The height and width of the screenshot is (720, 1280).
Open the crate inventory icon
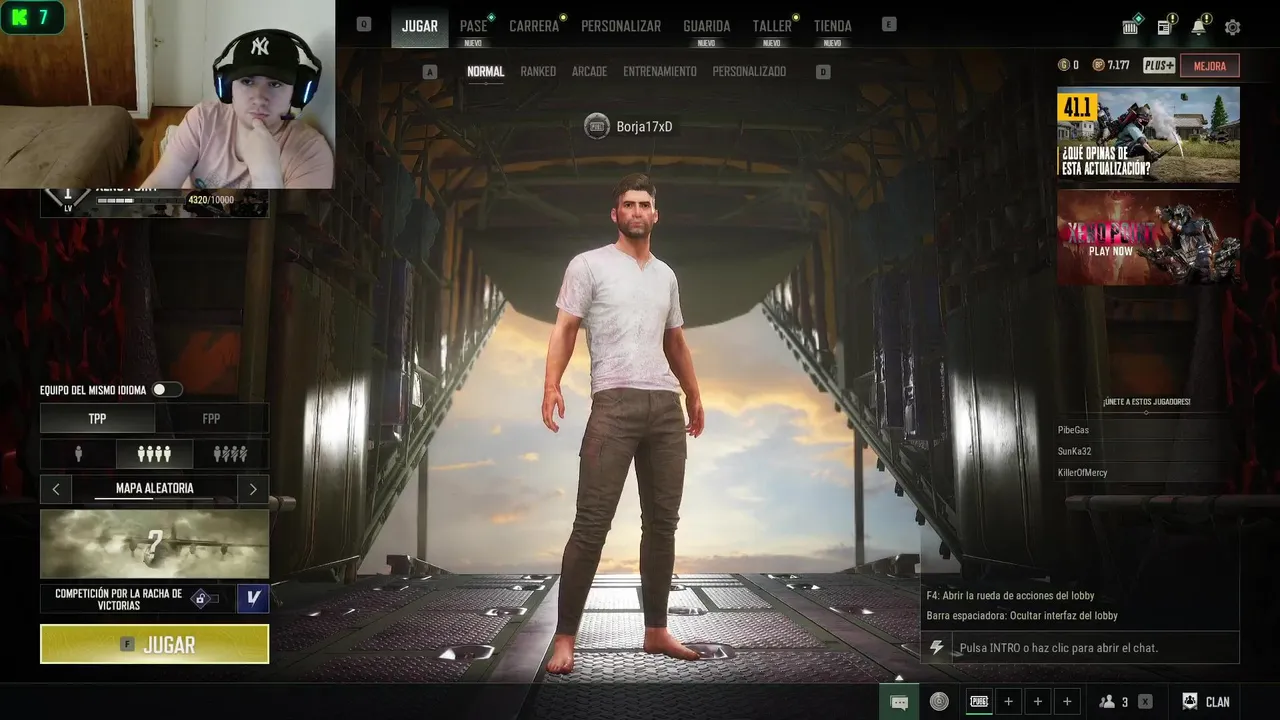pos(1130,27)
